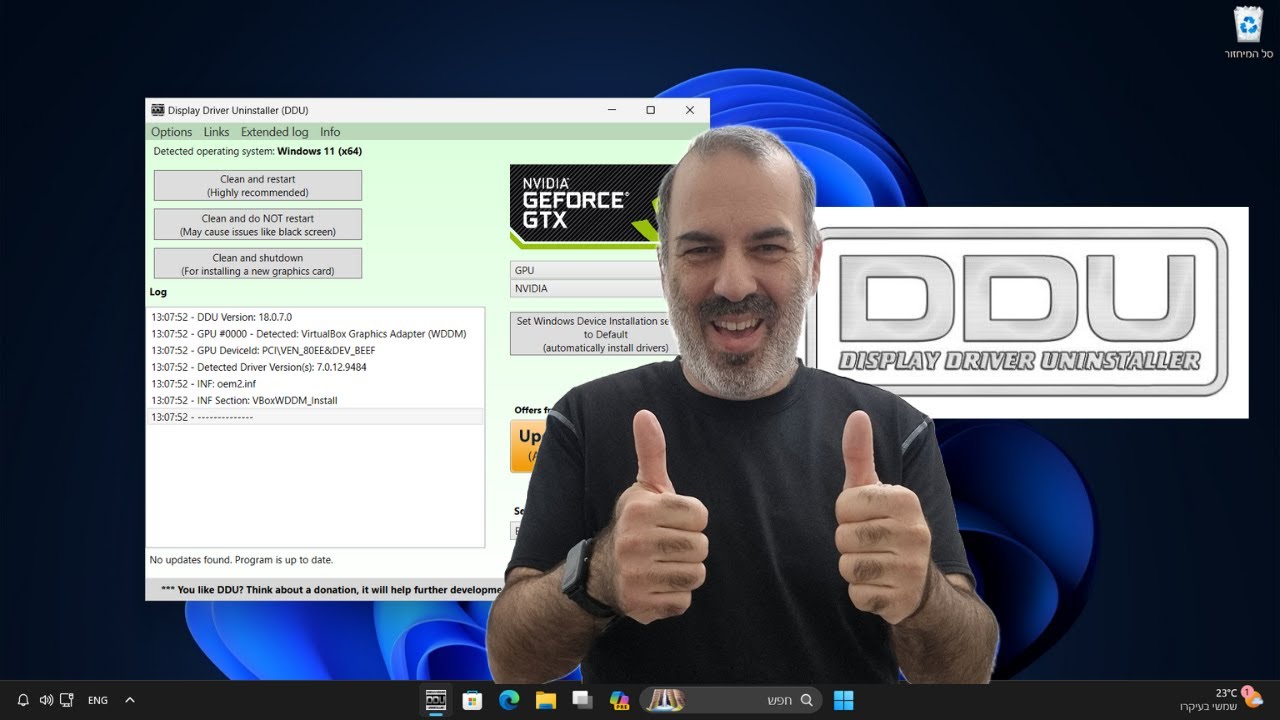
Task: Select log line INF: oem2.inf
Action: coord(315,384)
